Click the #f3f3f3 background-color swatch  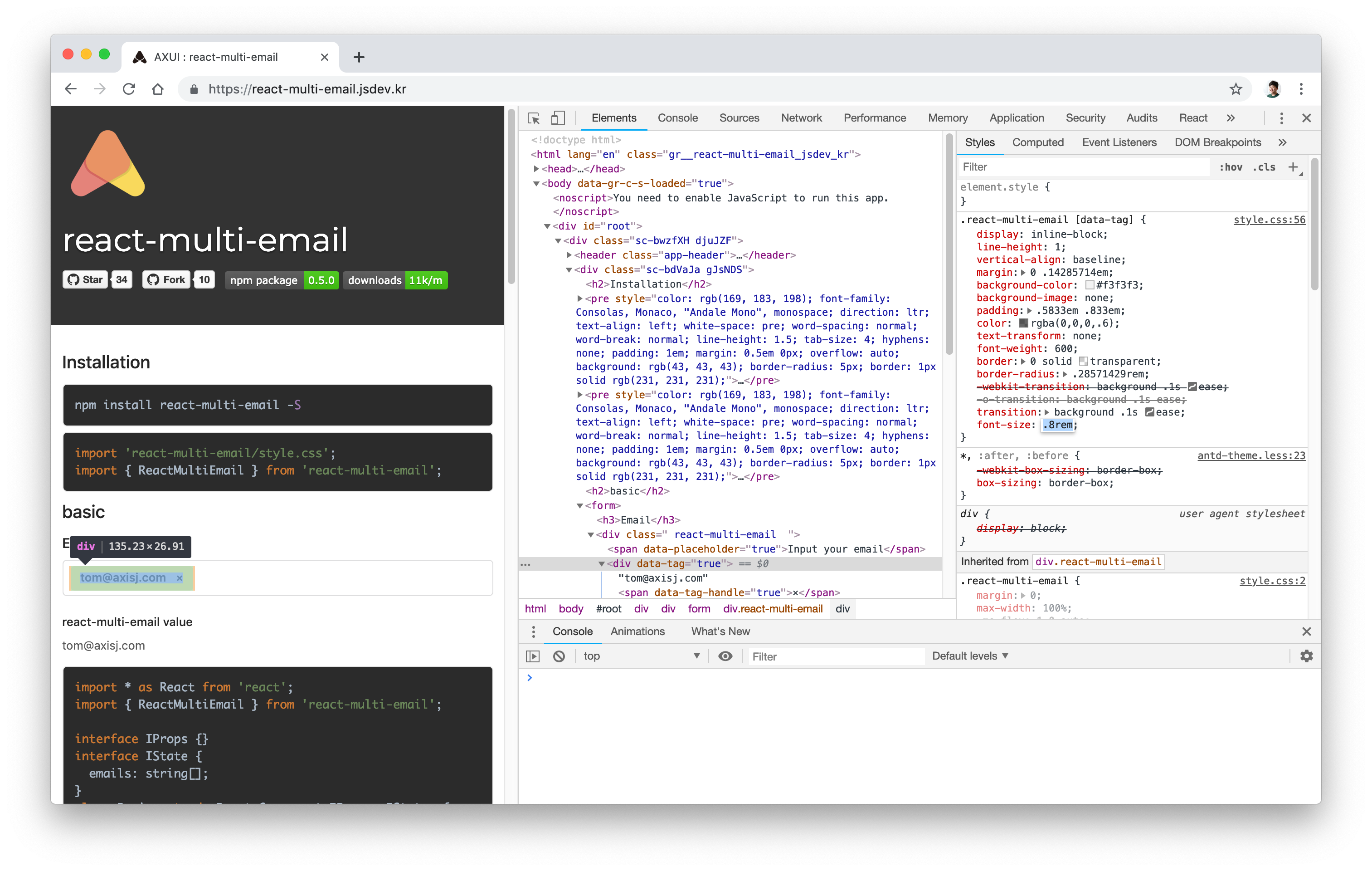1090,285
